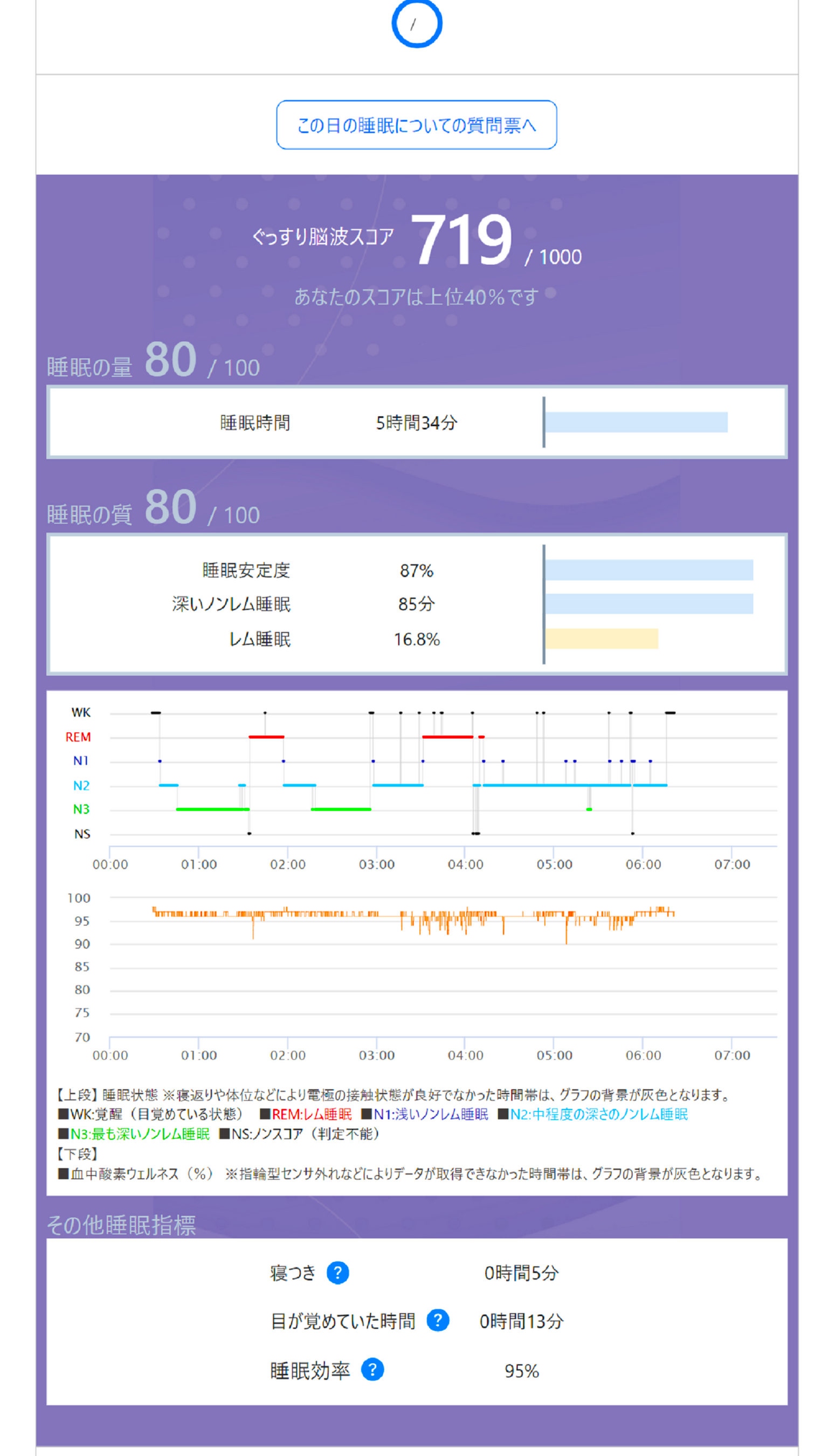Click the first red REM segment in hypnogram

point(266,737)
